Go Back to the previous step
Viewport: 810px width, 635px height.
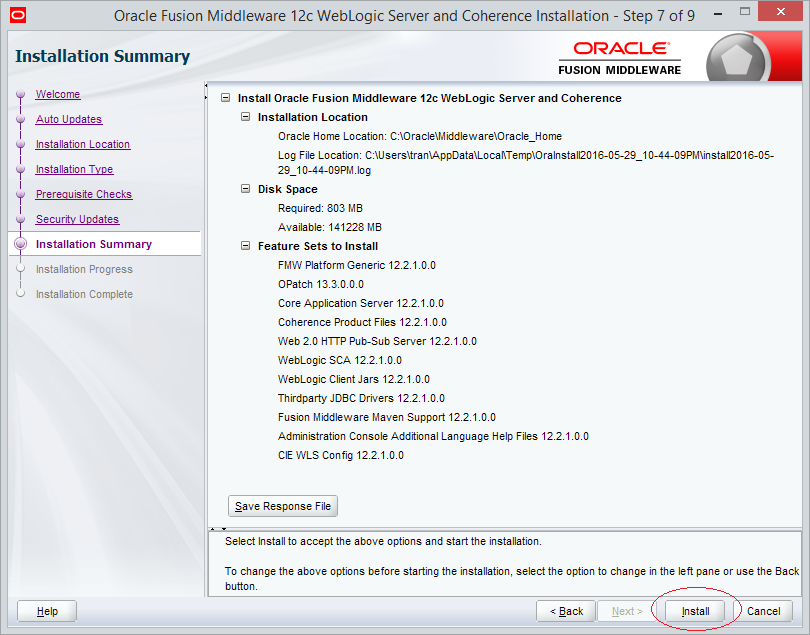tap(566, 611)
